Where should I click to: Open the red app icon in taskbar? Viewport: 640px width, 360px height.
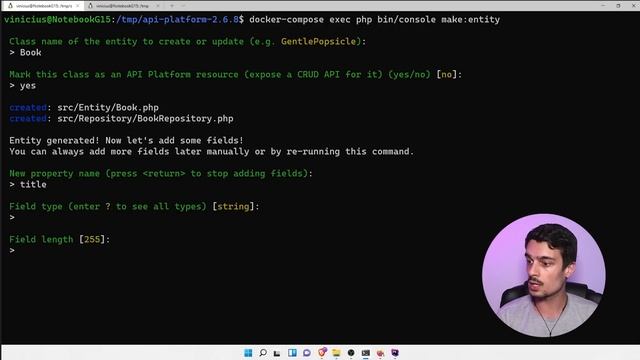point(380,353)
